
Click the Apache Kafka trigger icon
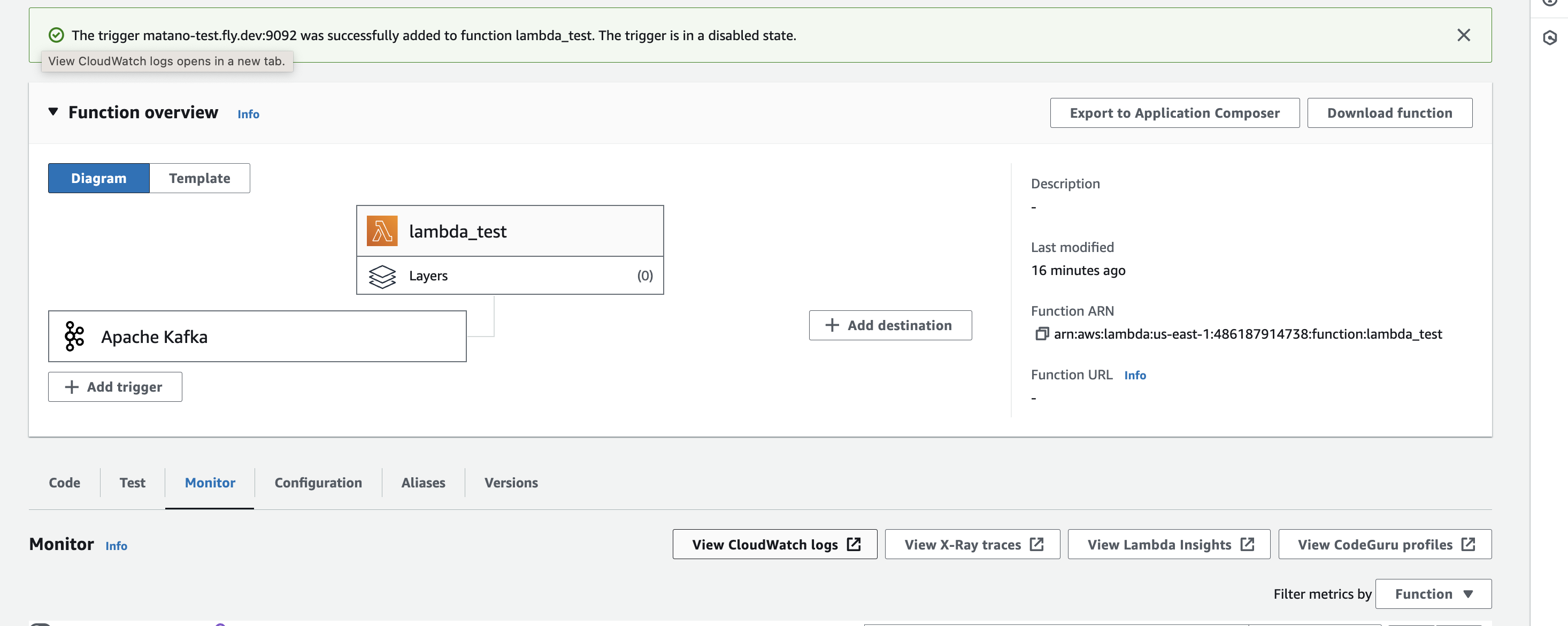point(74,336)
